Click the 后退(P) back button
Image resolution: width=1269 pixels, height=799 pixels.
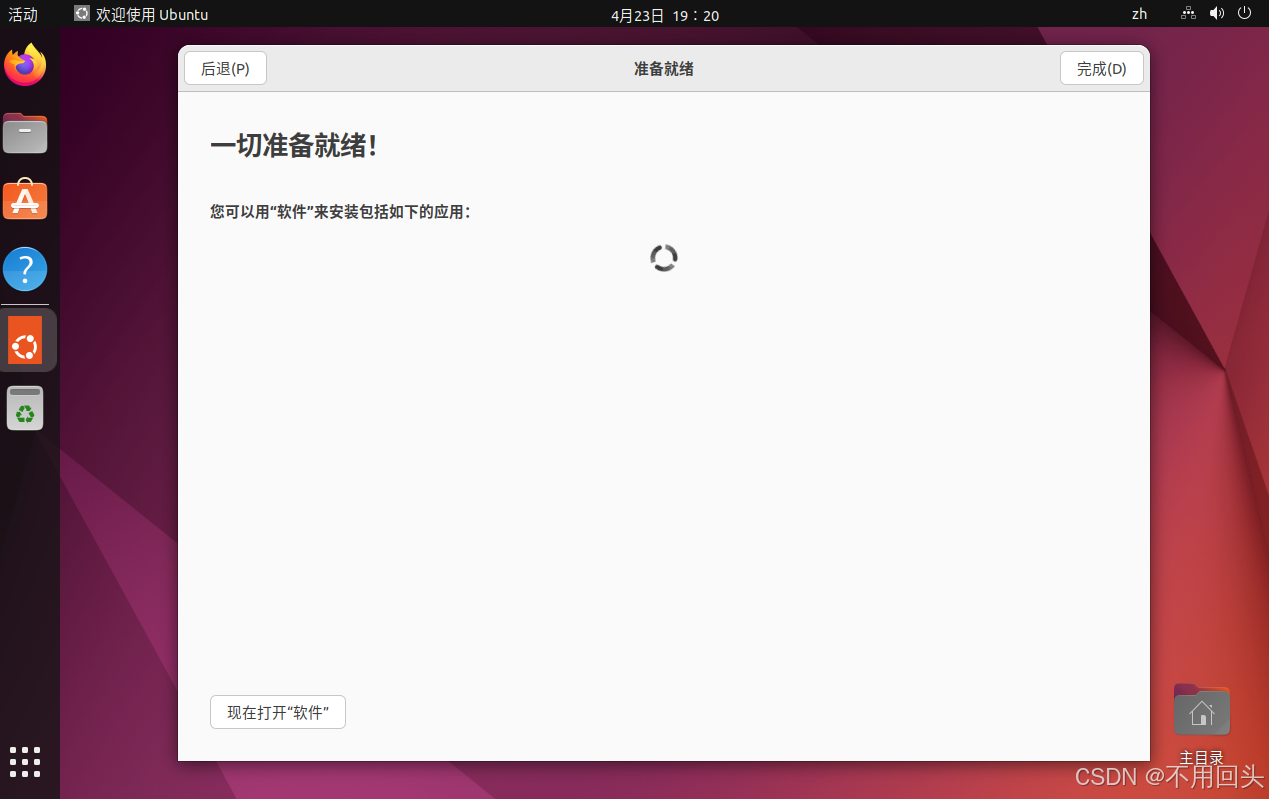coord(225,68)
